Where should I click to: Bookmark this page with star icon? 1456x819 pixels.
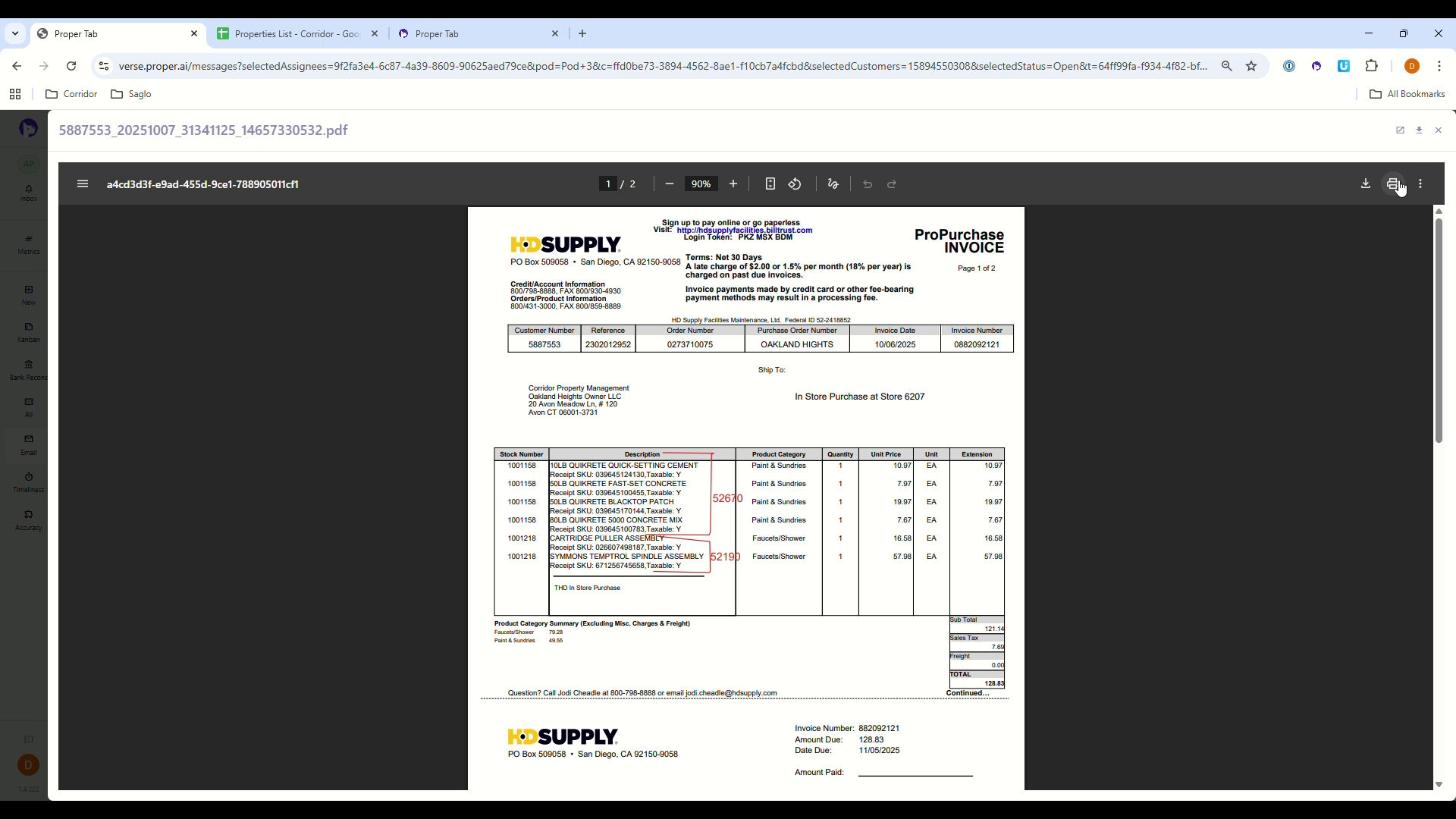pos(1251,67)
